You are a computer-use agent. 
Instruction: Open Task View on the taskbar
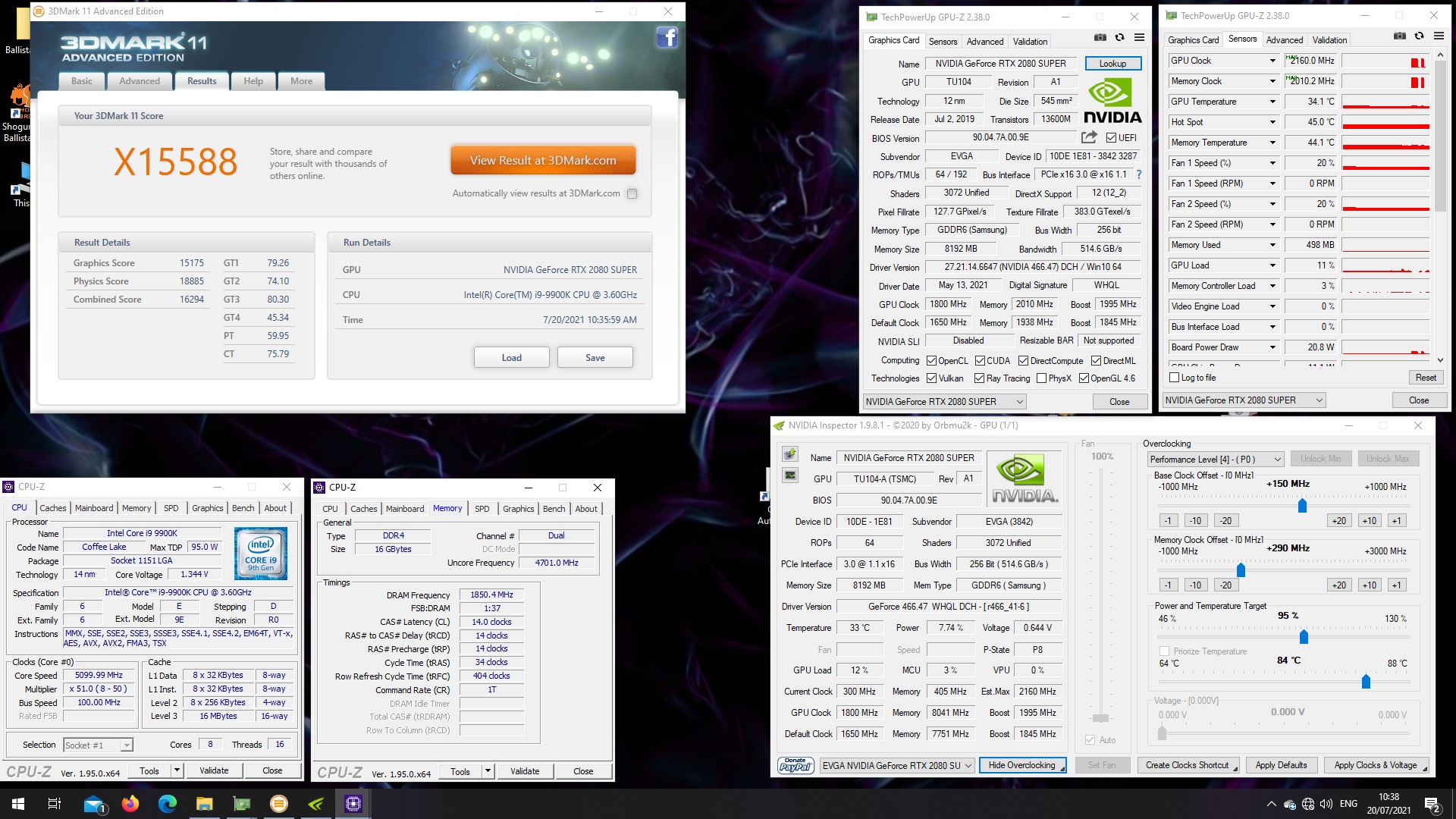tap(55, 804)
